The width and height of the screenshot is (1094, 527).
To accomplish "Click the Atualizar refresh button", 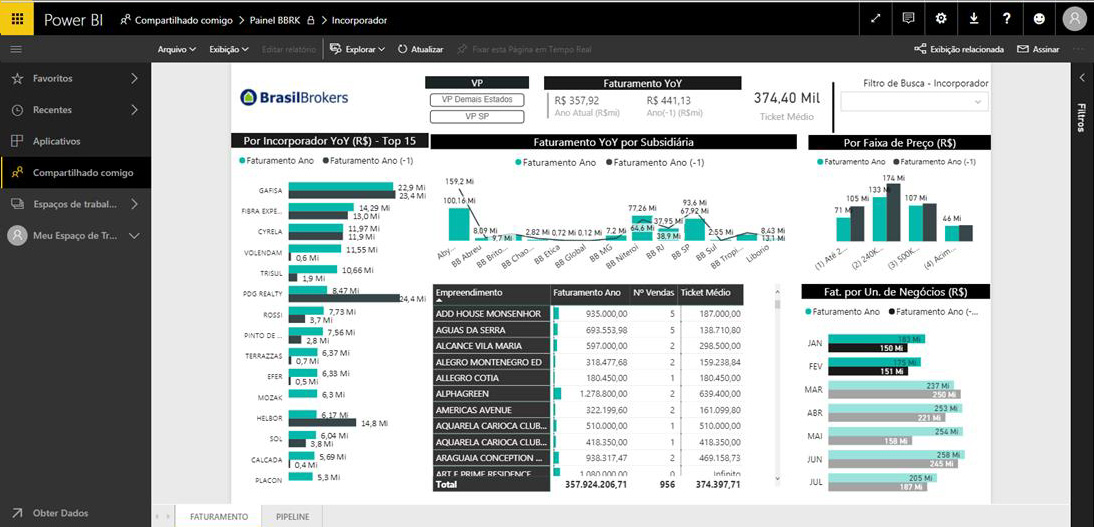I will 421,50.
